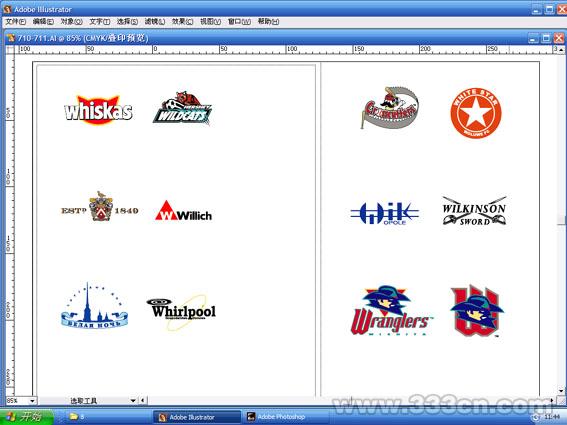Open the 效果(C) menu

coord(183,22)
